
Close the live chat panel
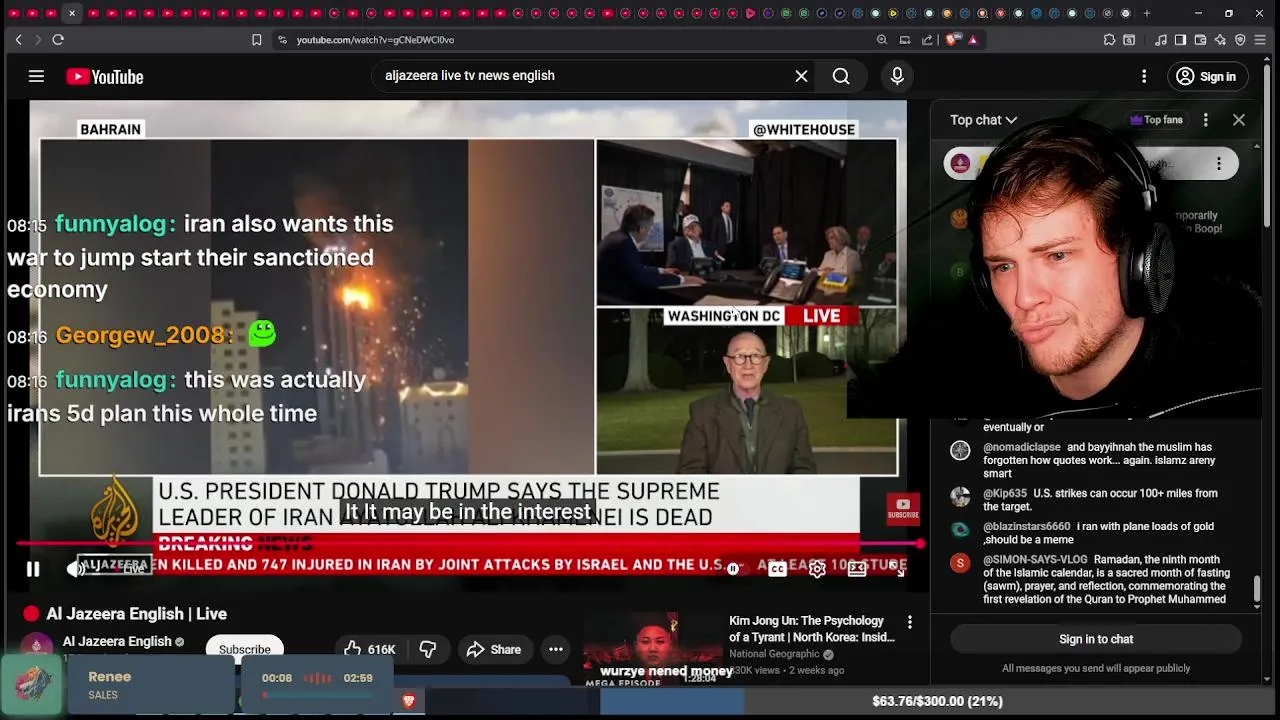tap(1239, 120)
